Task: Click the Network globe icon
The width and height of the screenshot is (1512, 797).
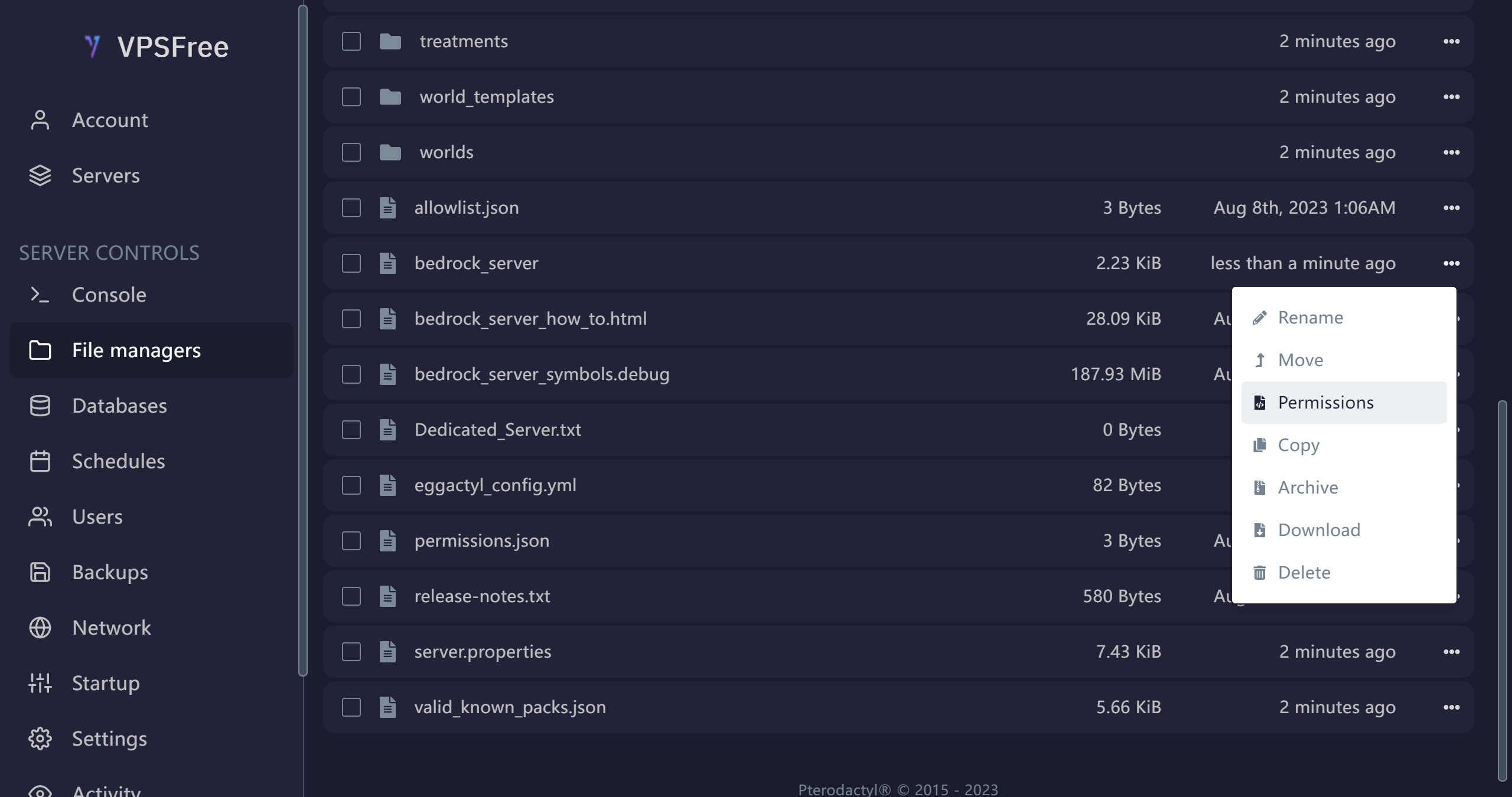Action: point(40,628)
